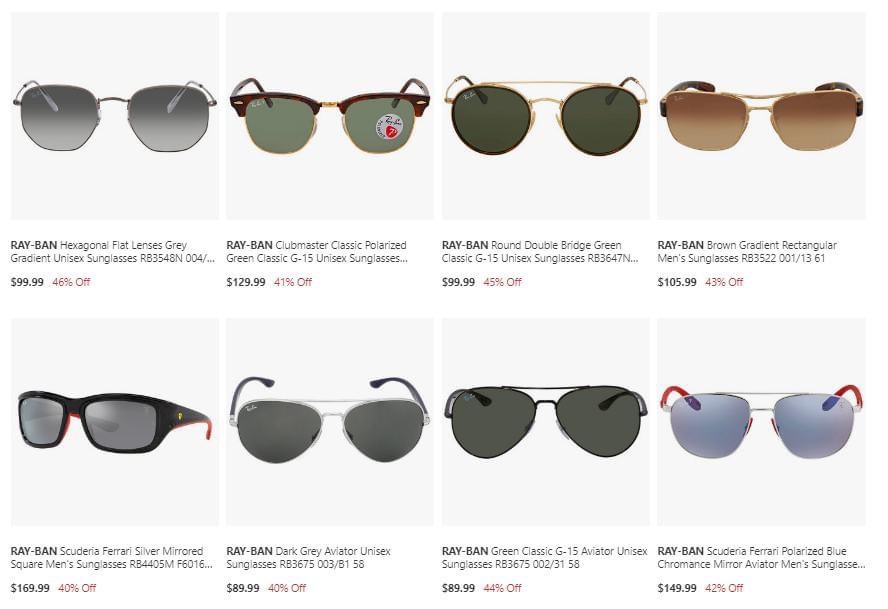Click the 46% Off label on Hexagonal

71,282
